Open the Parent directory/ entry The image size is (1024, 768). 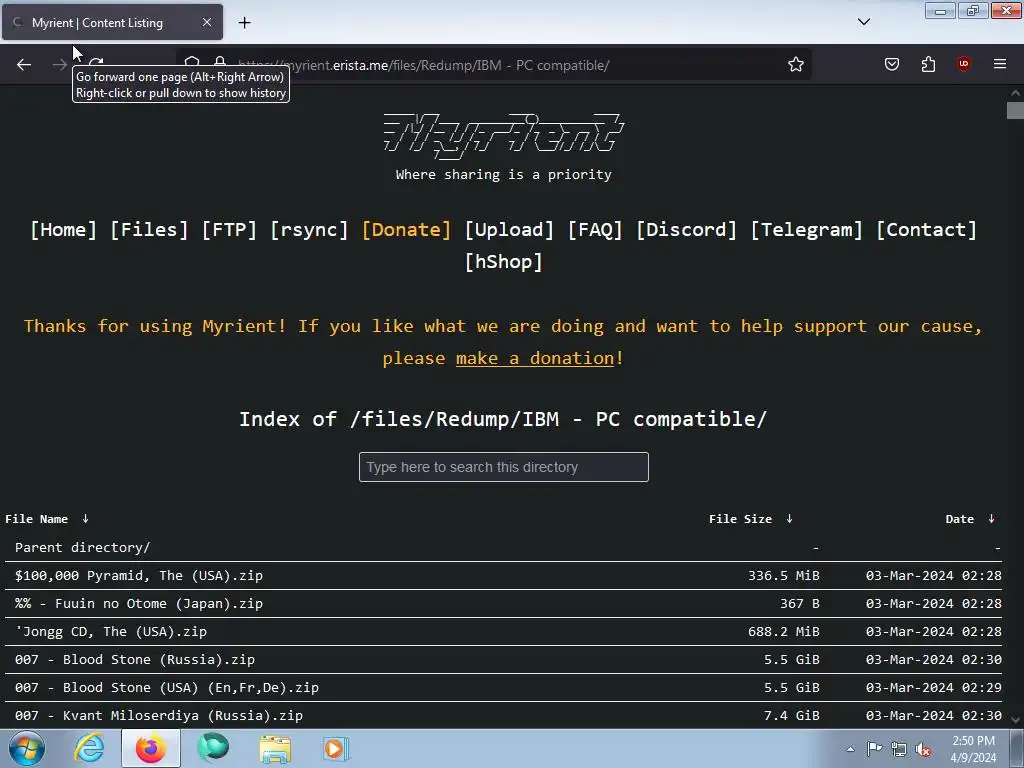point(82,547)
